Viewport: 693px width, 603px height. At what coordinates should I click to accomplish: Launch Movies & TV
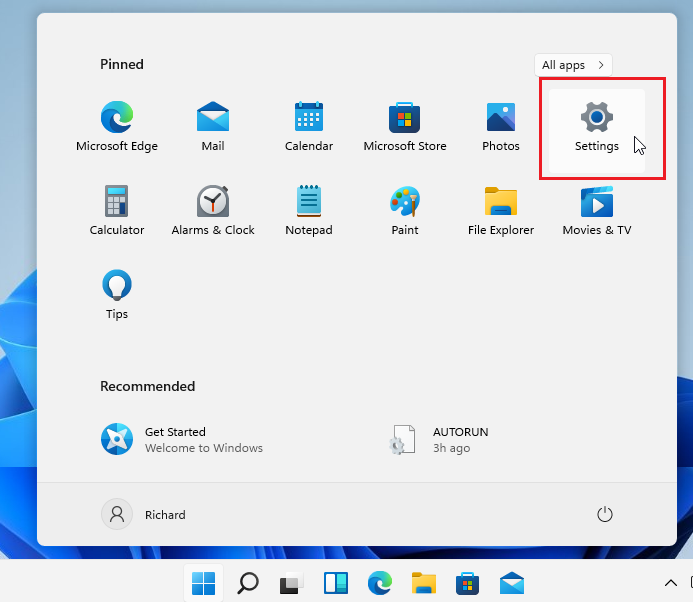[x=597, y=211]
